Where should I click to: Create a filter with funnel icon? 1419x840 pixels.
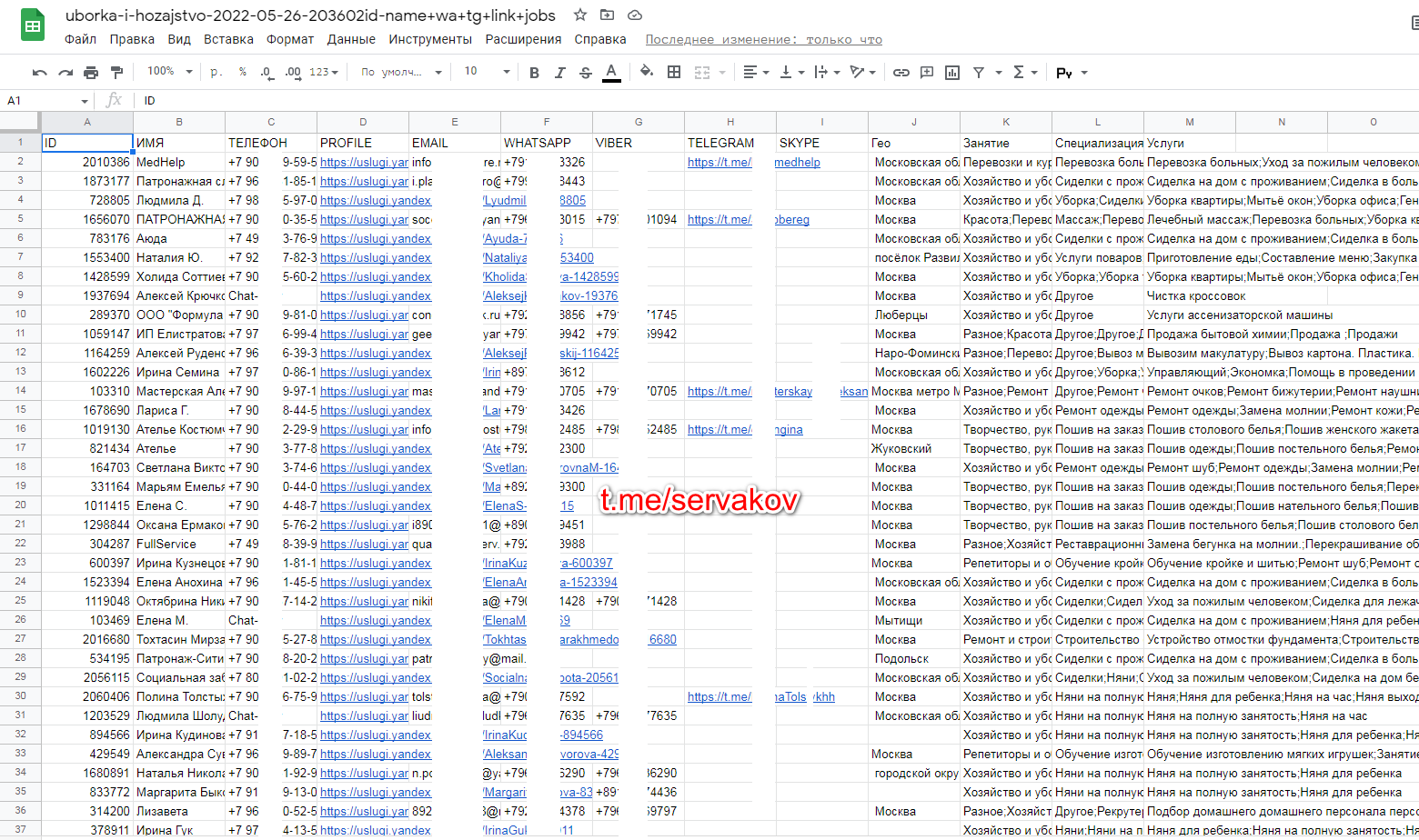979,72
